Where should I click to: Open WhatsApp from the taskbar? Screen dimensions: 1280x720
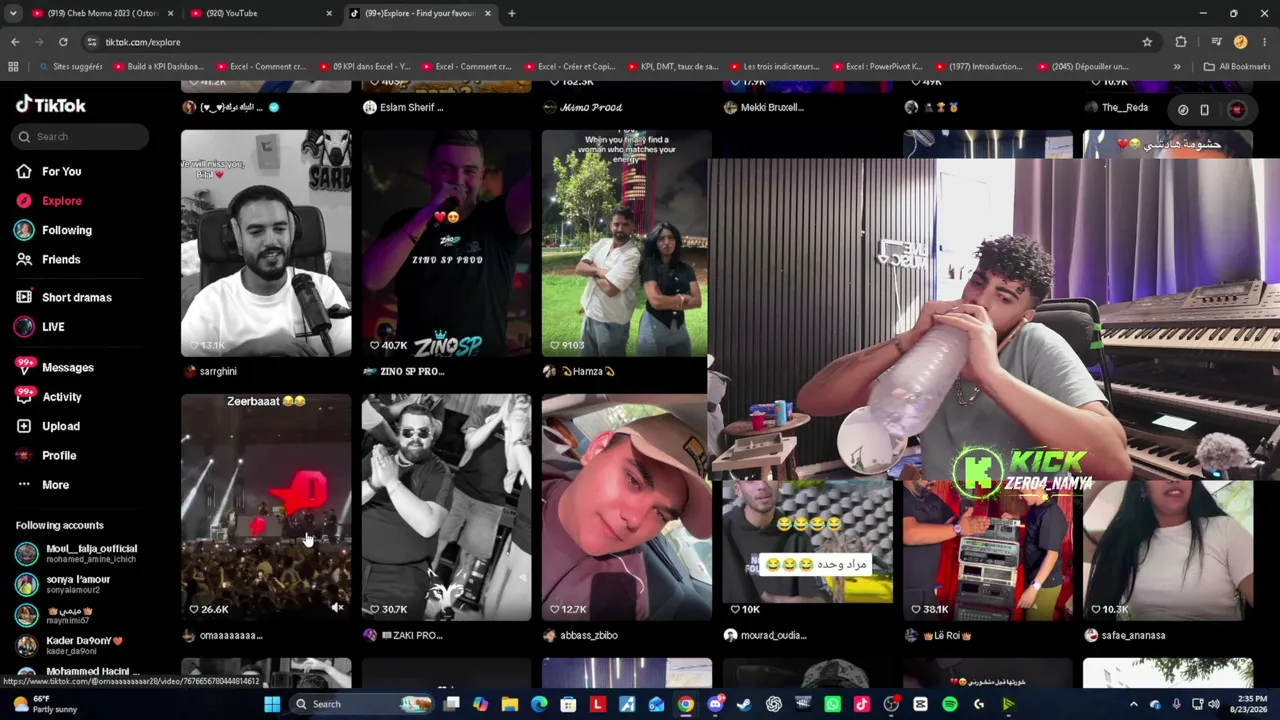832,704
